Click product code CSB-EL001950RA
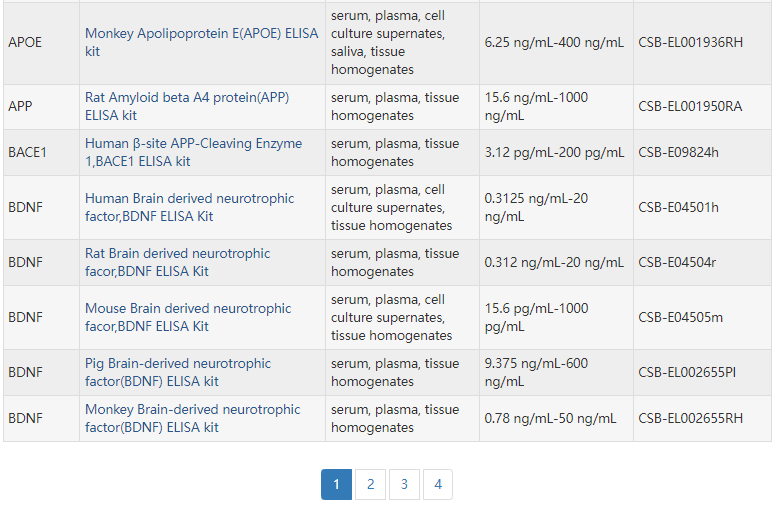This screenshot has width=775, height=507. click(x=690, y=106)
